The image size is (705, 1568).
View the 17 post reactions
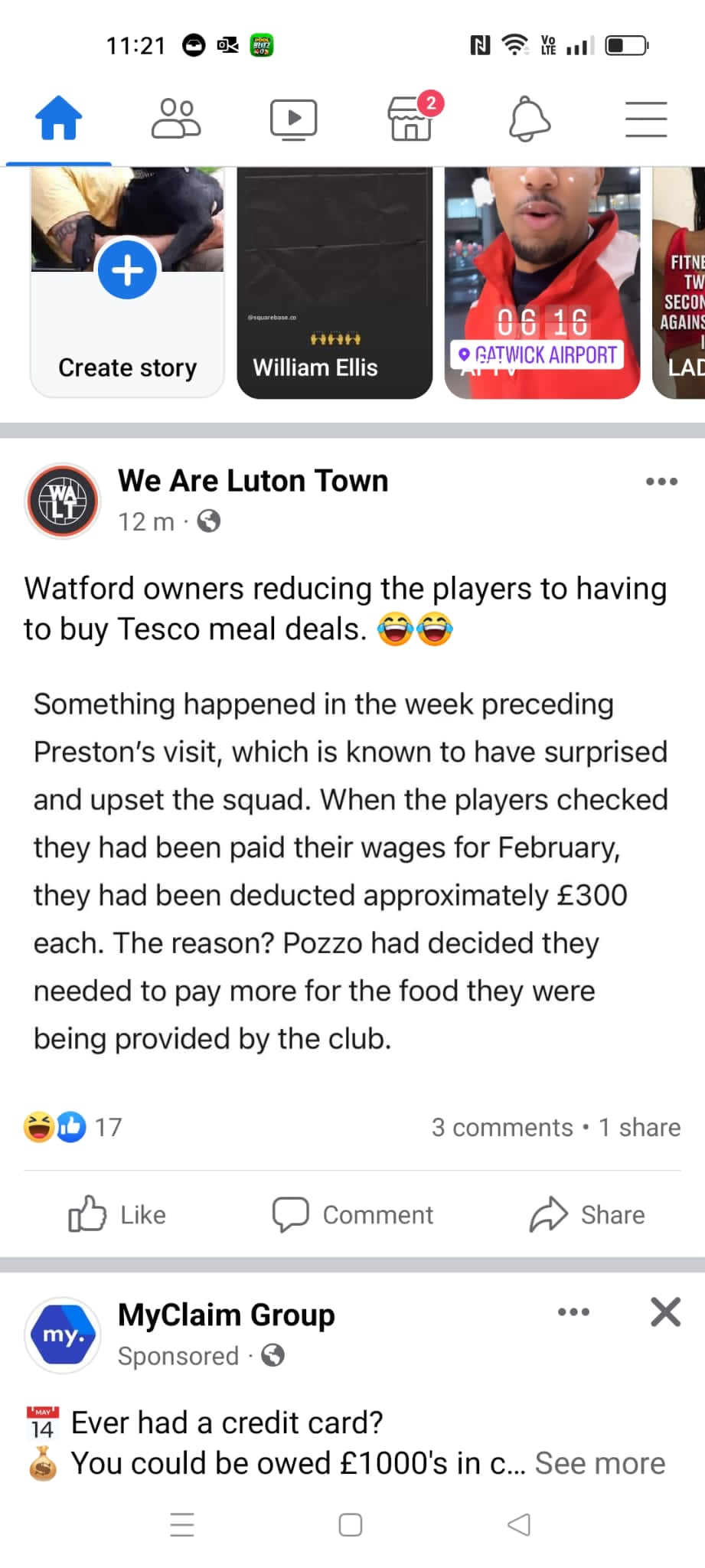73,1127
